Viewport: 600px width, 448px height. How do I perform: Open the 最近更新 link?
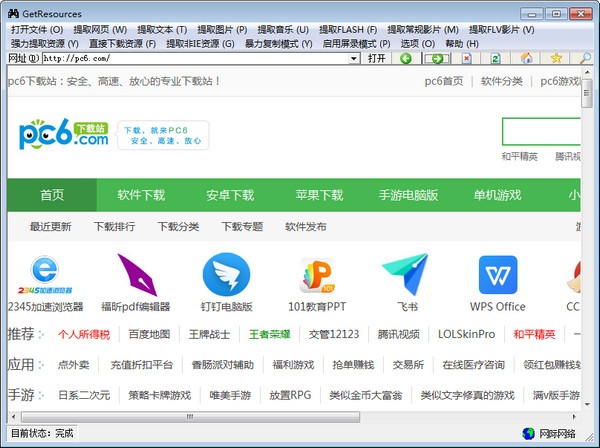[x=51, y=226]
